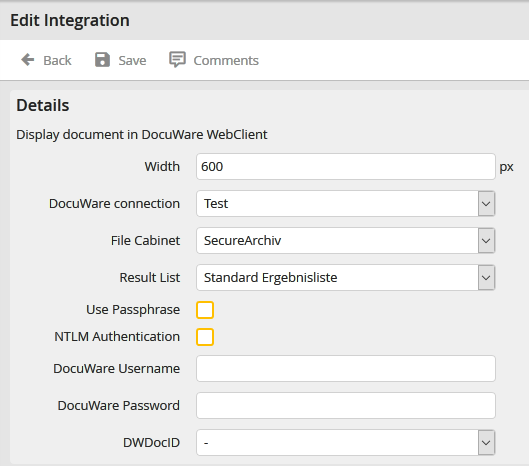This screenshot has height=466, width=529.
Task: Click the DocuWare Password label
Action: pos(119,405)
